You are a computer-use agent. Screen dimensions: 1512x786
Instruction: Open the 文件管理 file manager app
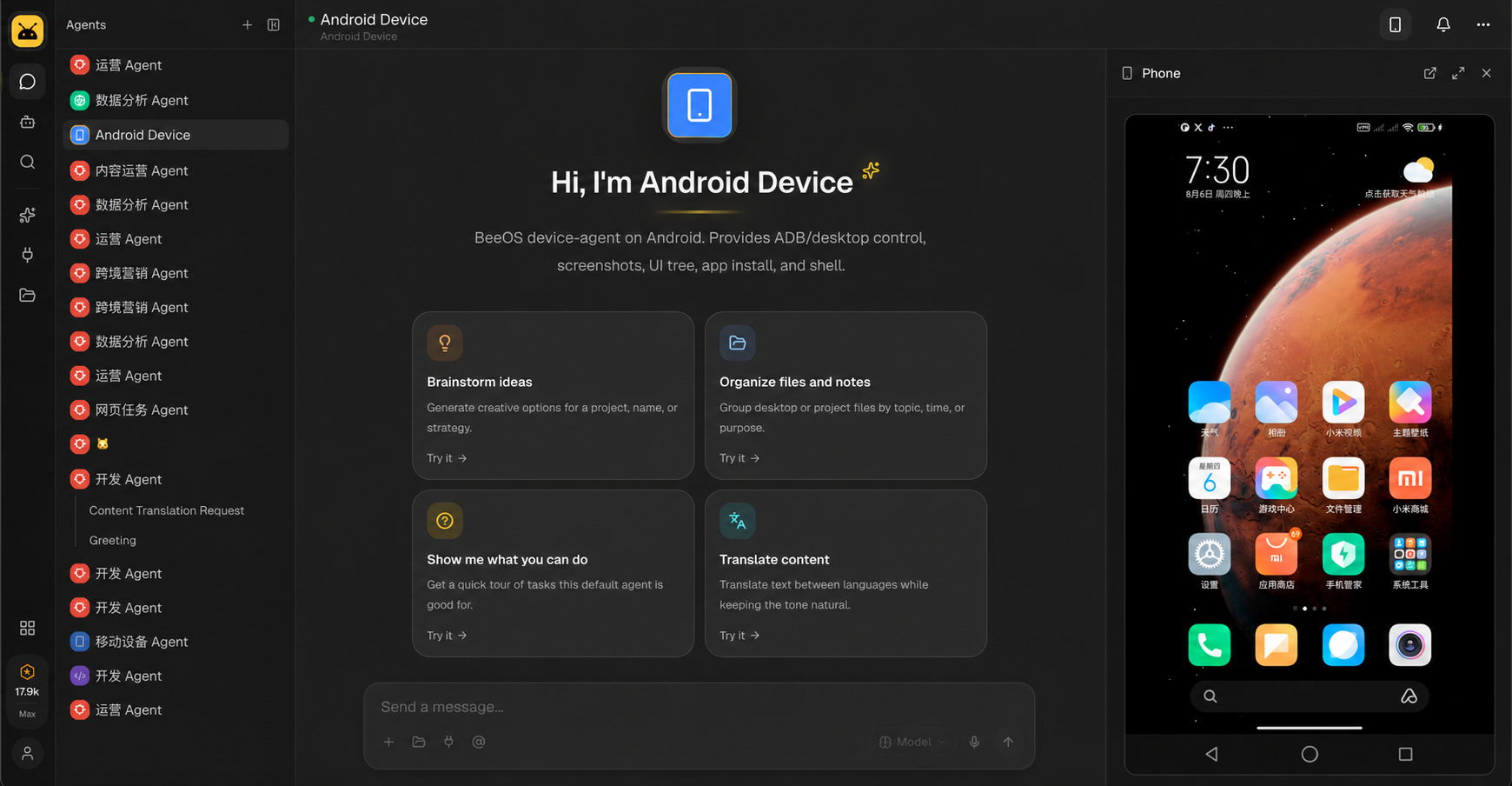[1343, 485]
